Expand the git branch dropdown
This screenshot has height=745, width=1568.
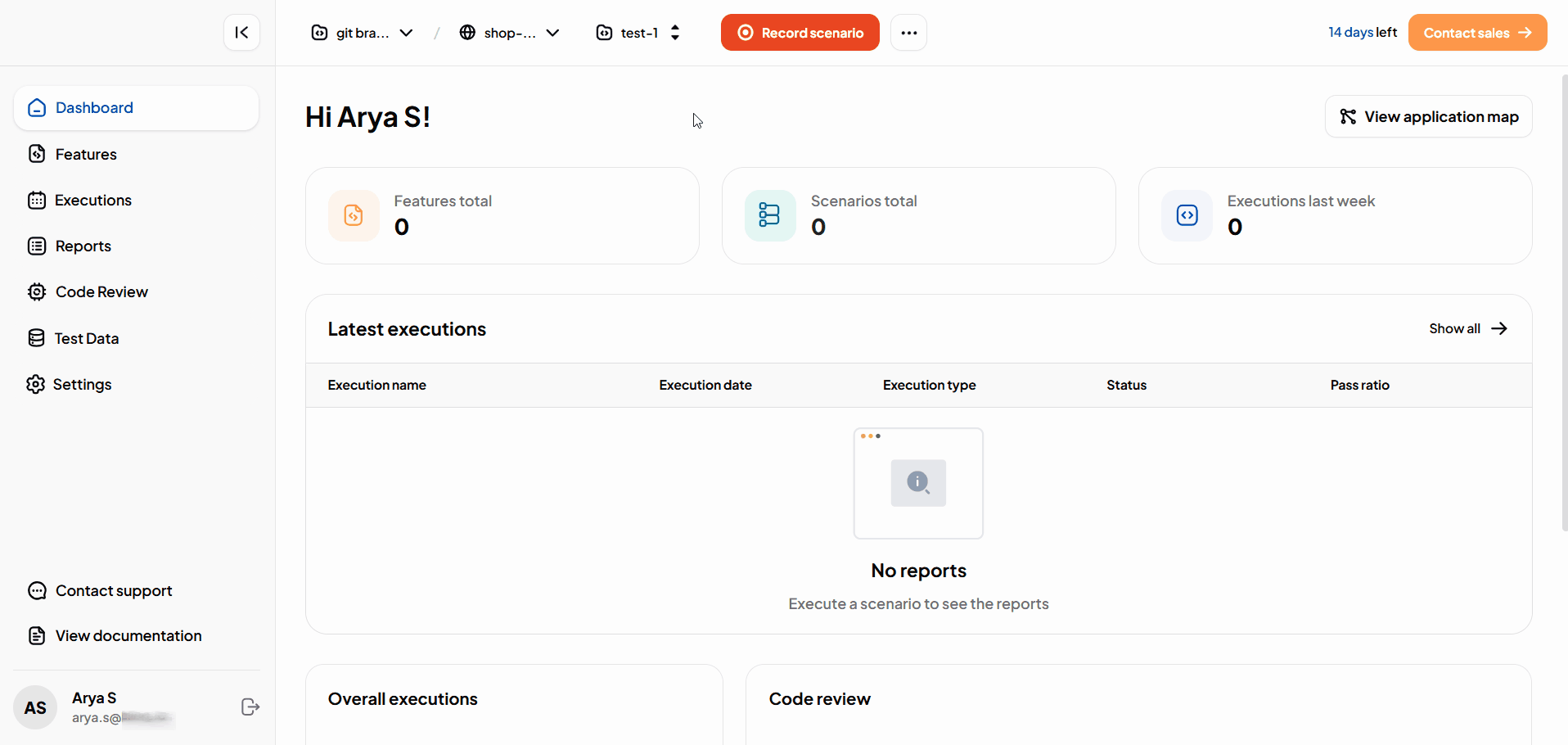click(407, 33)
